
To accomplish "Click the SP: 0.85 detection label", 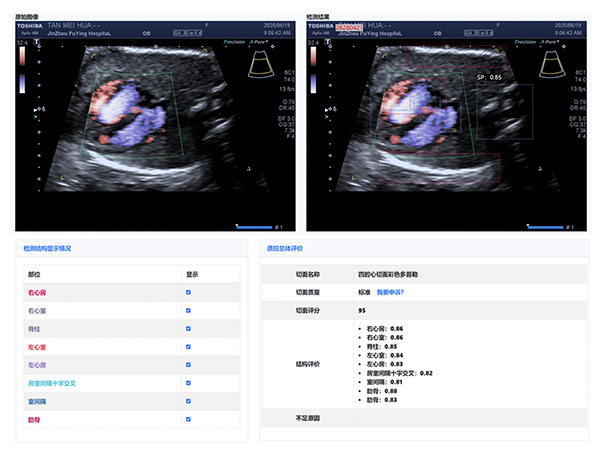I will tap(489, 76).
